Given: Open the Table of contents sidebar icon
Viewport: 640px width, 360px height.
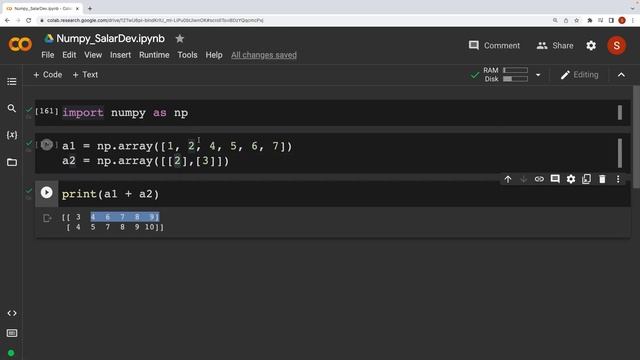Looking at the screenshot, I should [x=12, y=82].
